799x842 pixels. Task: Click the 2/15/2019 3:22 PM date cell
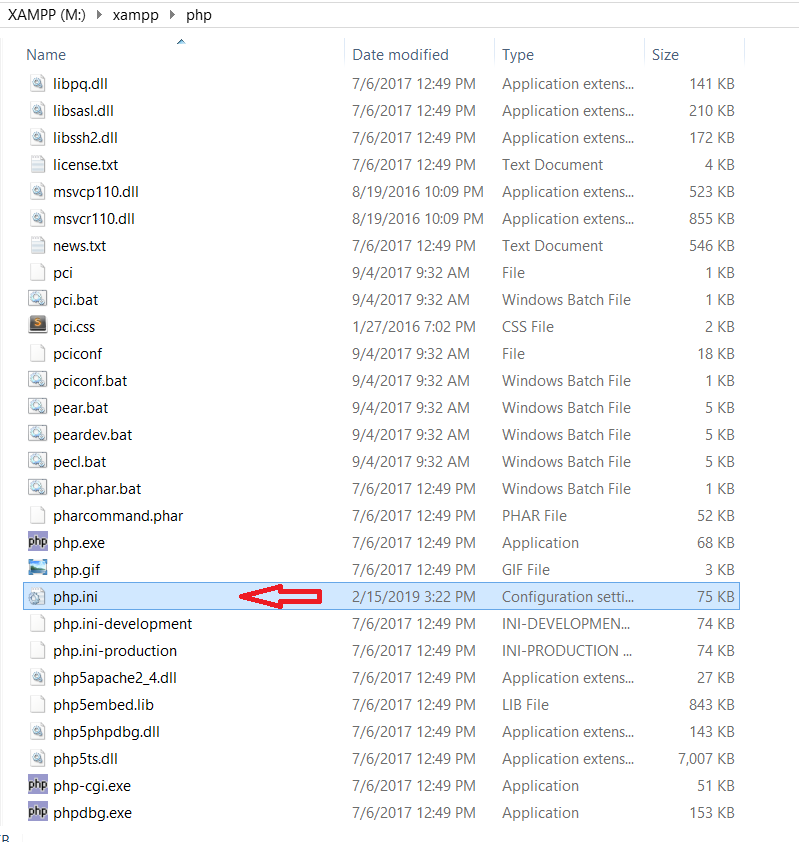coord(413,597)
